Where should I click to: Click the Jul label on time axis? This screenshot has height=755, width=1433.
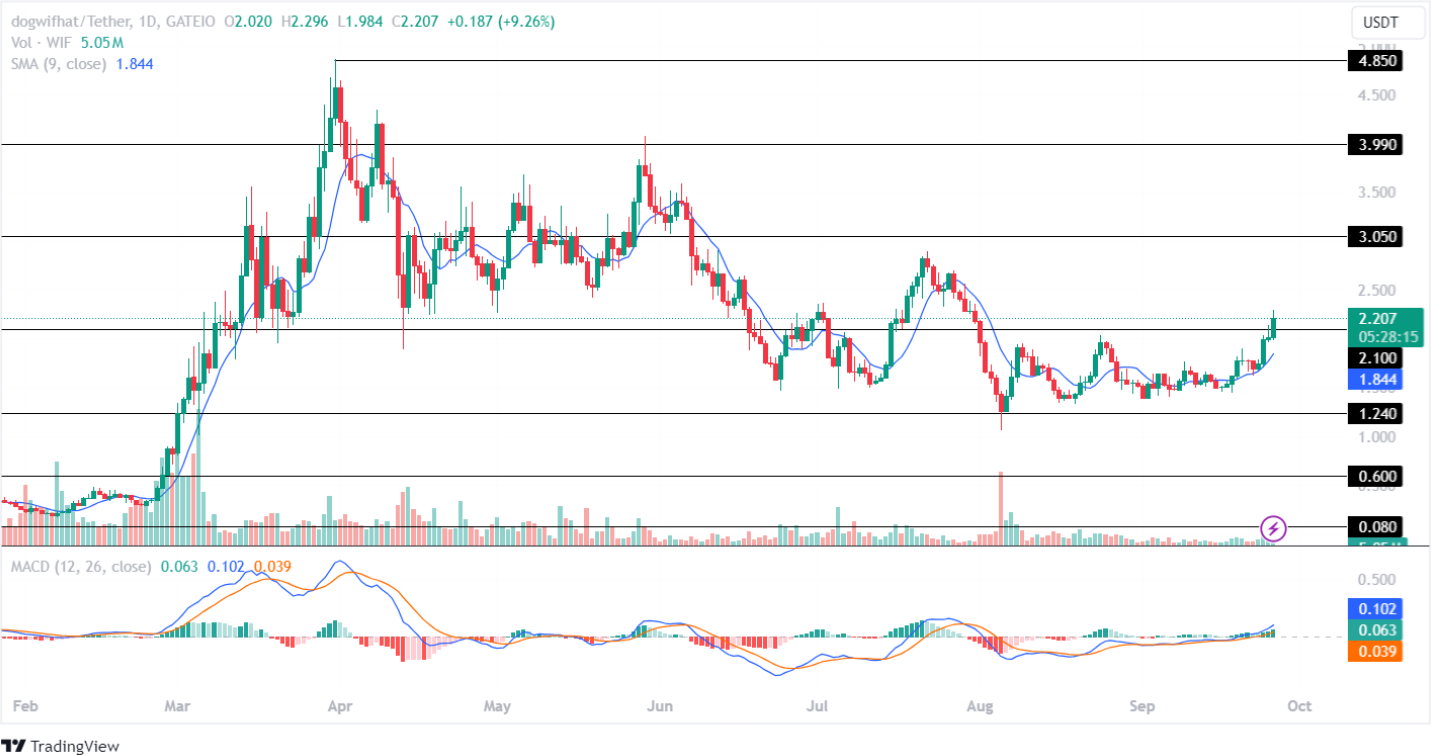pos(817,706)
